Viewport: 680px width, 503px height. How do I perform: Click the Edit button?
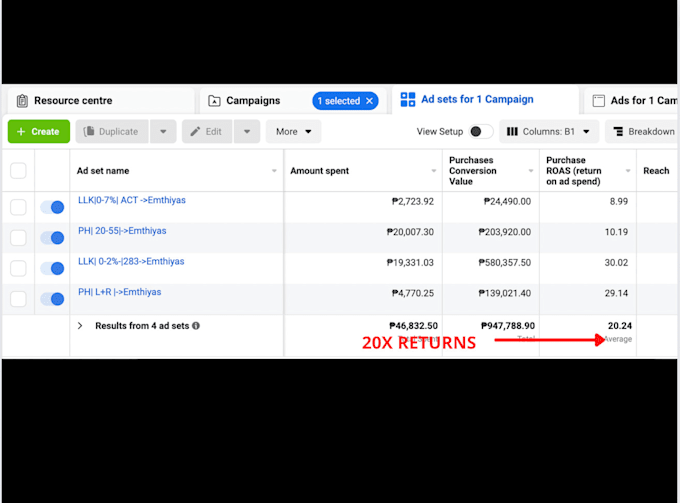point(207,131)
